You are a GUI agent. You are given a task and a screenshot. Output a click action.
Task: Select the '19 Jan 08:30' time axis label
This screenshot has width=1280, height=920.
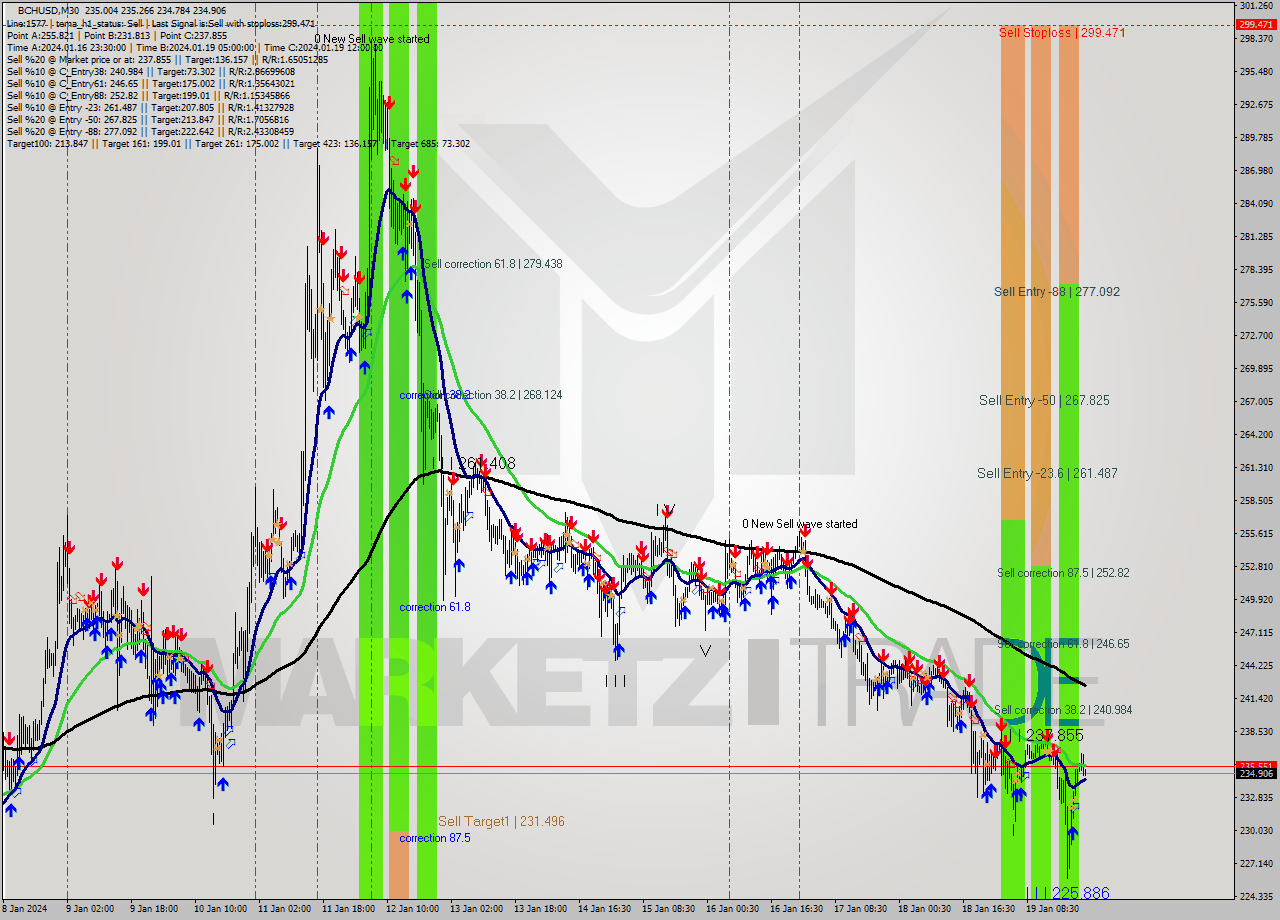pyautogui.click(x=1053, y=909)
